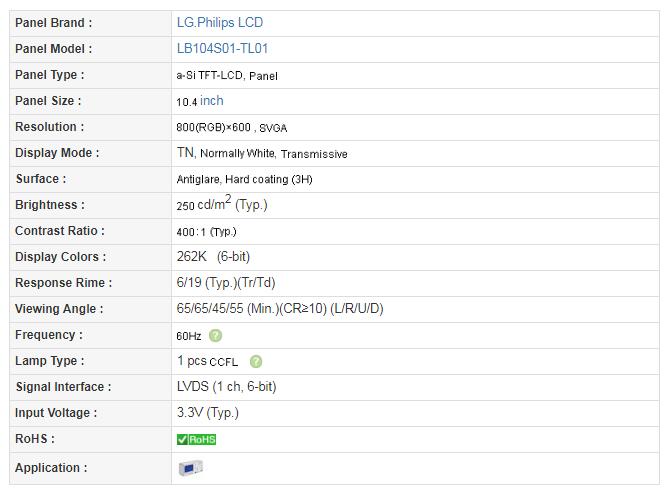This screenshot has width=668, height=489.
Task: Open the LG.Philips LCD brand link
Action: [x=219, y=22]
